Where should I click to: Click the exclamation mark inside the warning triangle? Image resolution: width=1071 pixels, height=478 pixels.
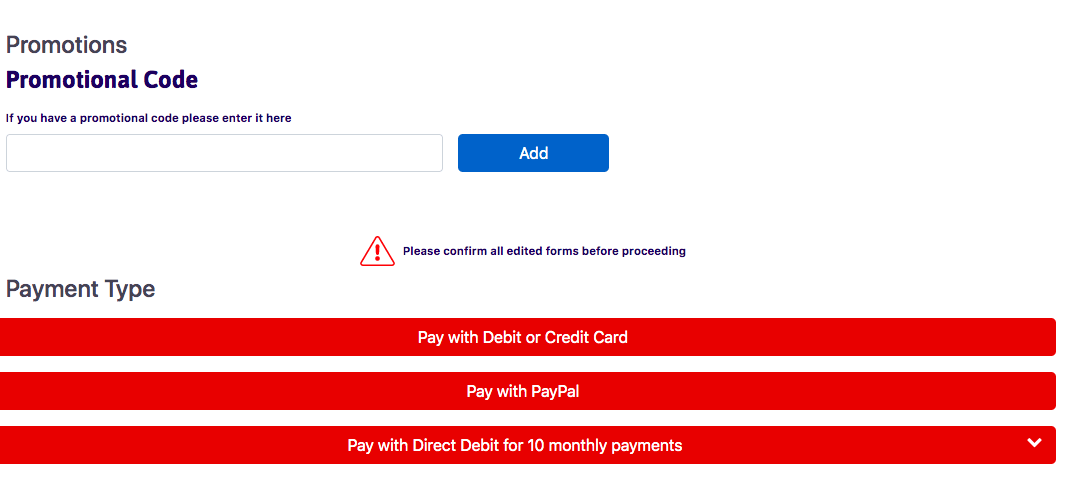(377, 253)
